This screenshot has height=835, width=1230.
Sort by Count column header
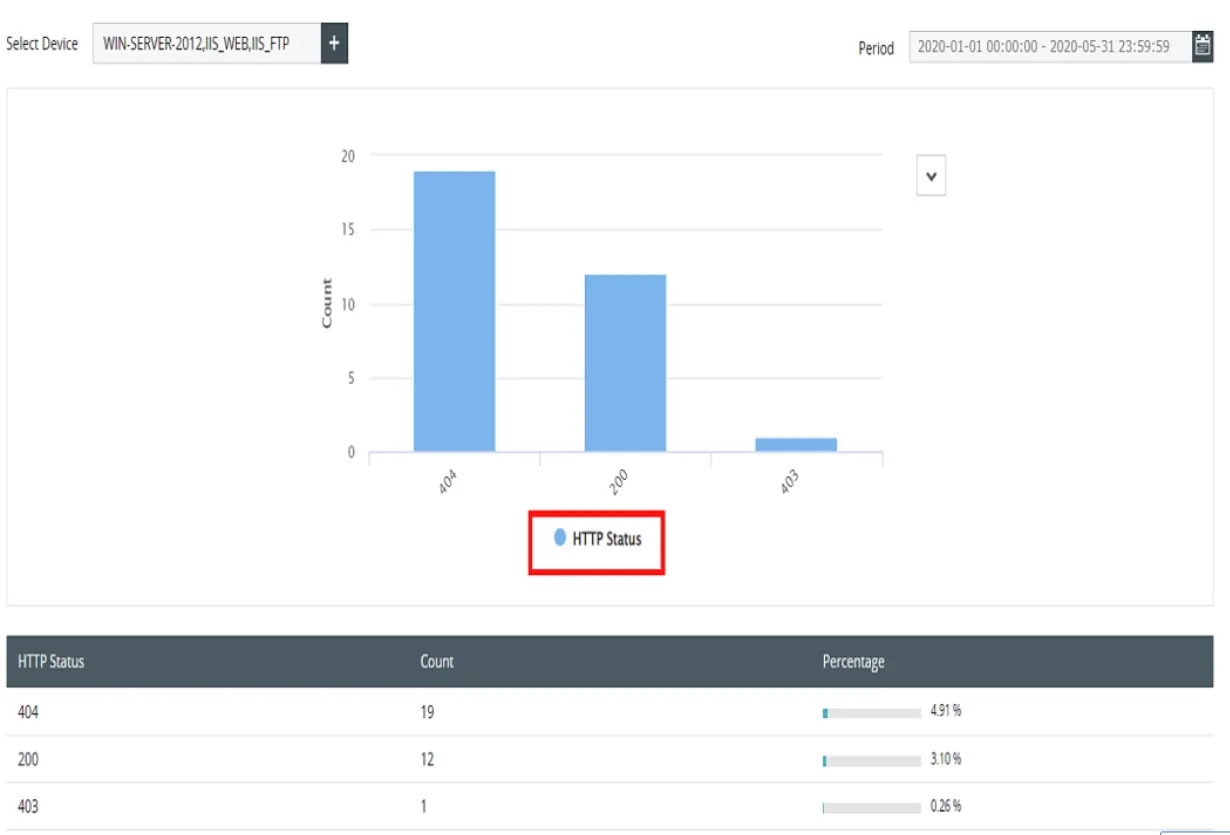point(437,661)
